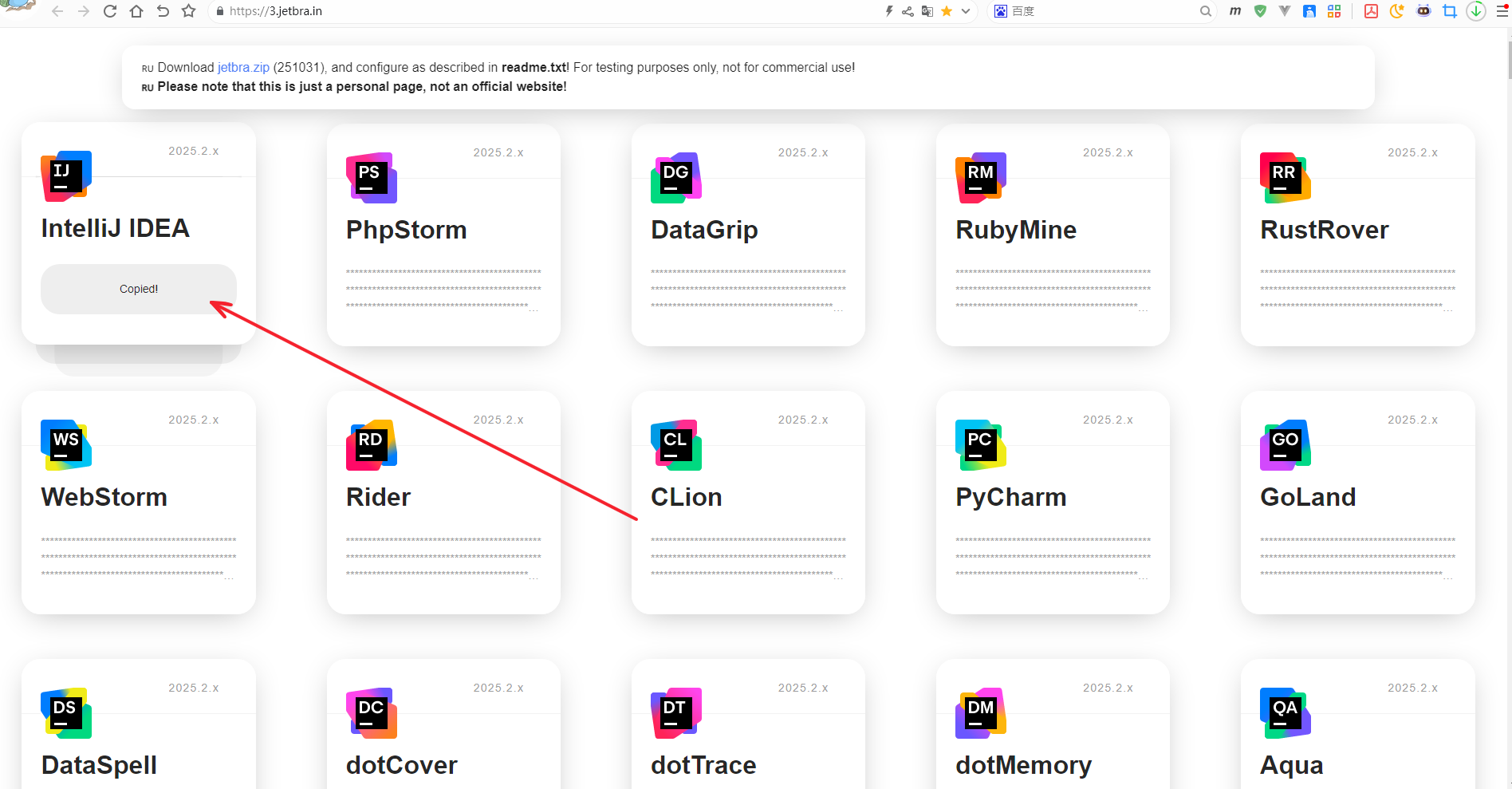This screenshot has width=1512, height=789.
Task: Click the Baidu search input field
Action: click(1101, 11)
